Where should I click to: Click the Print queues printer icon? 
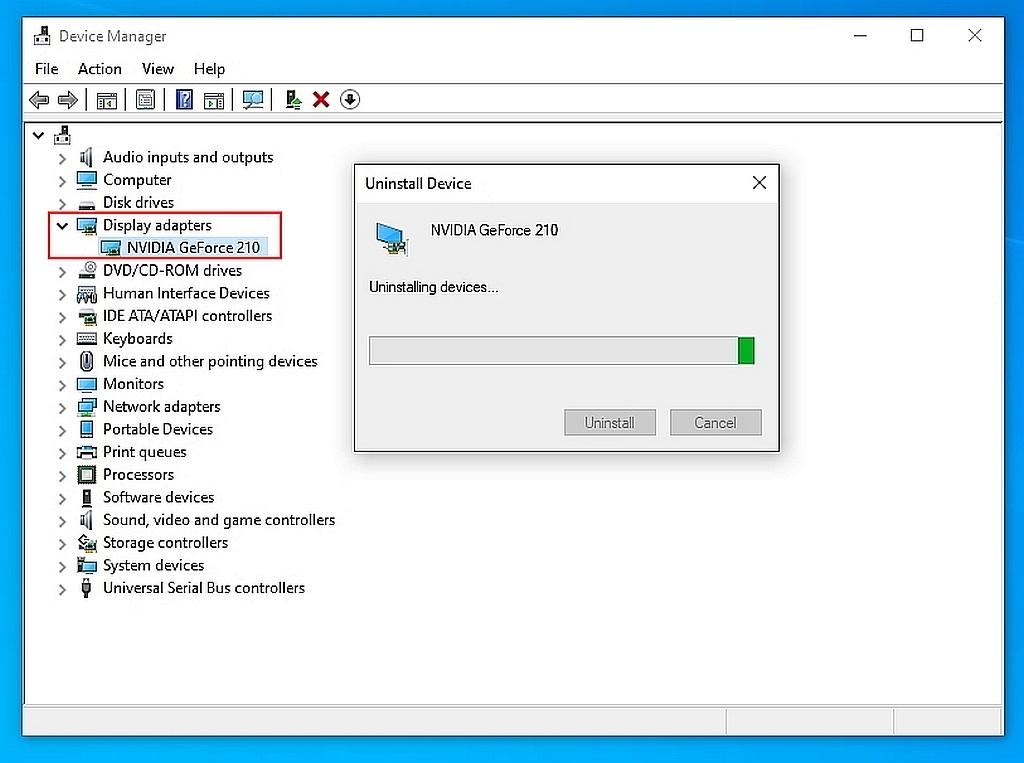pos(87,452)
